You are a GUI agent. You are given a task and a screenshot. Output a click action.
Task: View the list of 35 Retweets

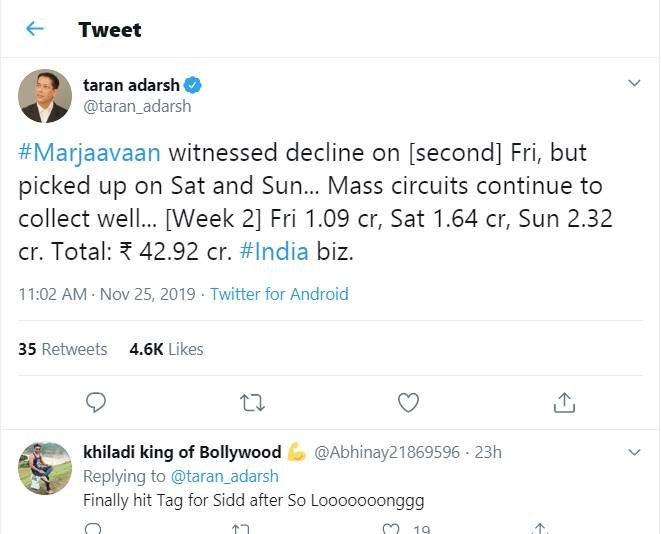coord(63,349)
